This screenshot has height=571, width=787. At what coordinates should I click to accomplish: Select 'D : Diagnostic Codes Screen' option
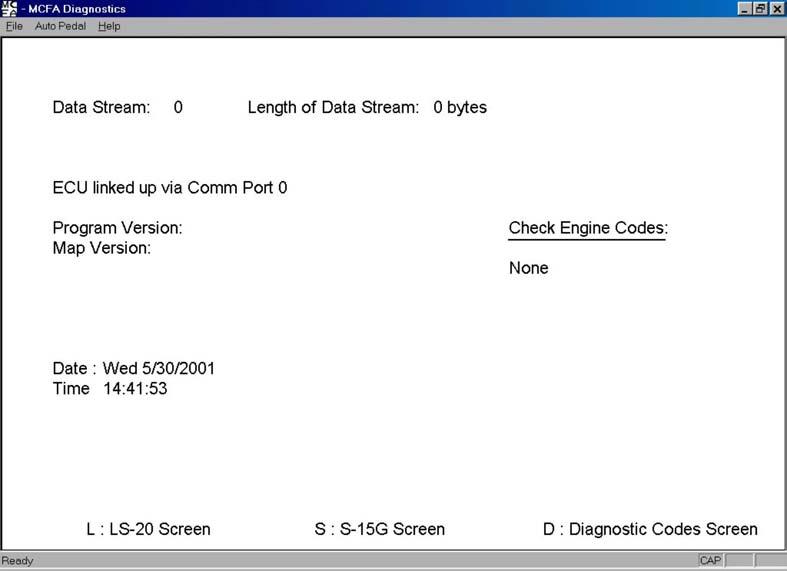650,529
